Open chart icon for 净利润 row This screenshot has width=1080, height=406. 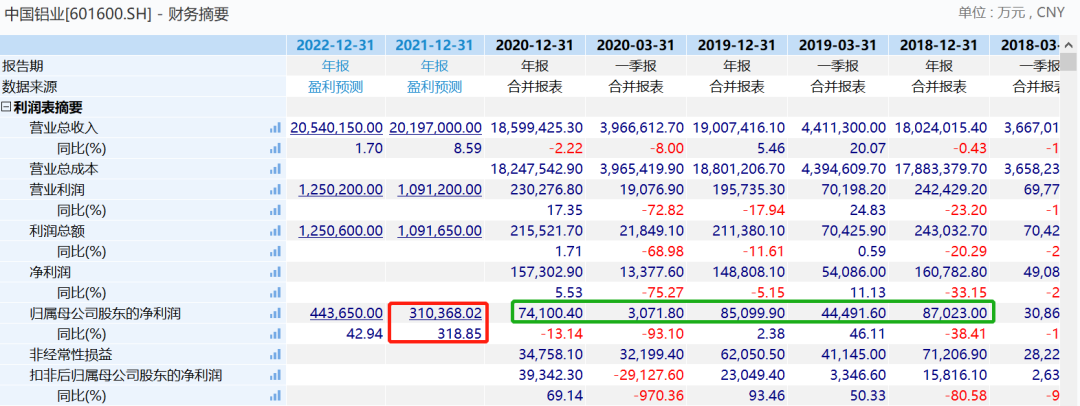coord(276,272)
